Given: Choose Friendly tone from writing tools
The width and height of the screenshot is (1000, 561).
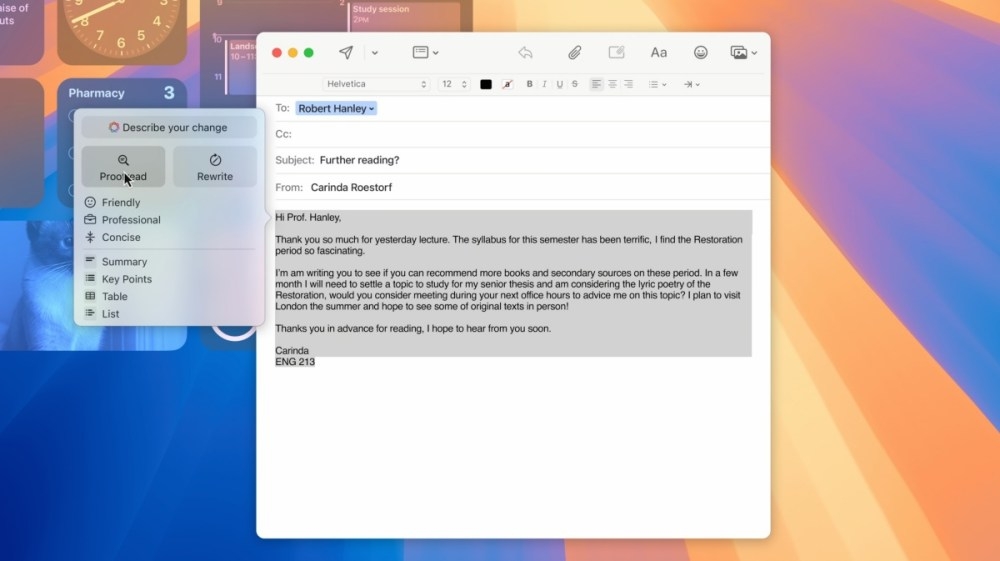Looking at the screenshot, I should (x=120, y=202).
